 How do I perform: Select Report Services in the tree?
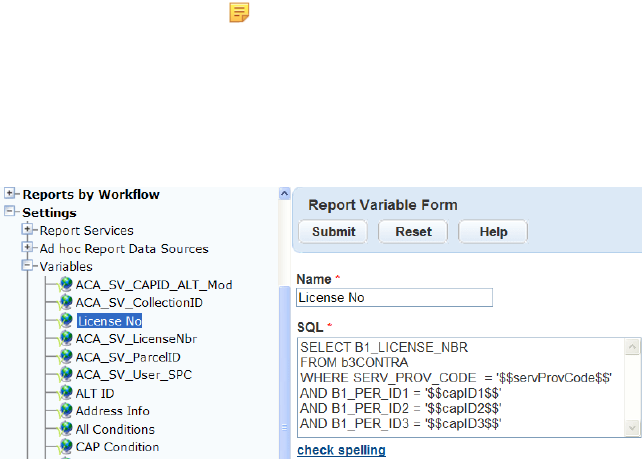[x=86, y=231]
